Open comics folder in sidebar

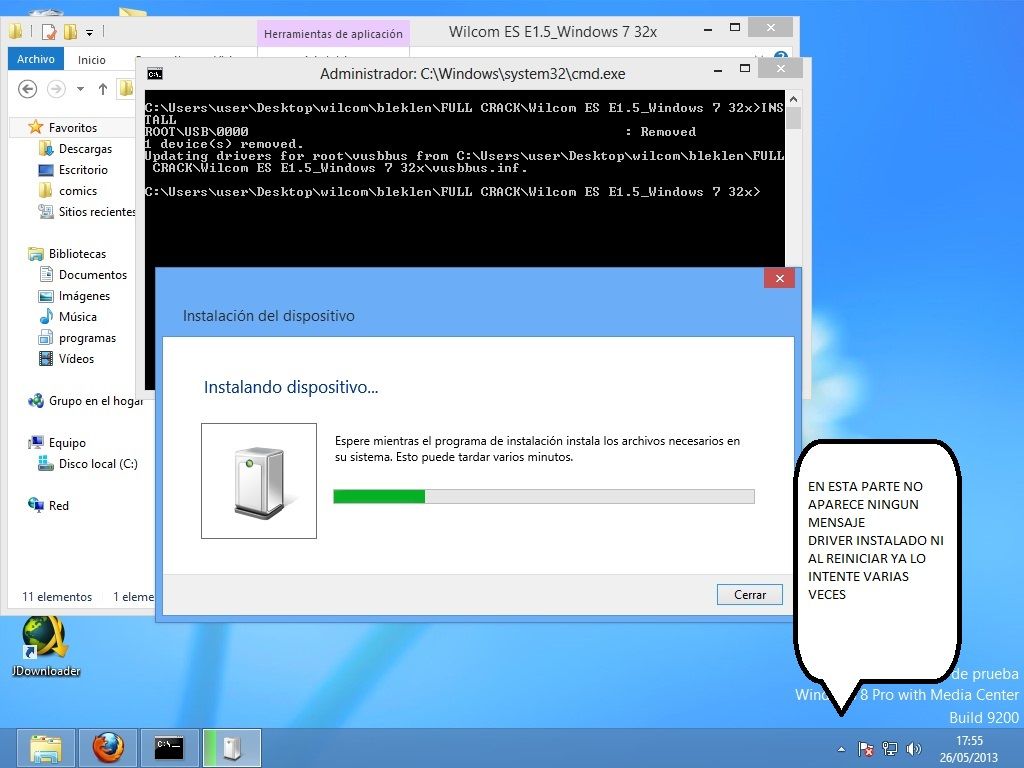coord(78,191)
